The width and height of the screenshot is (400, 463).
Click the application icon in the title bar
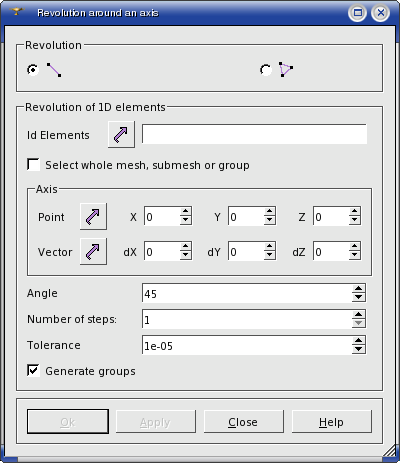pyautogui.click(x=16, y=12)
